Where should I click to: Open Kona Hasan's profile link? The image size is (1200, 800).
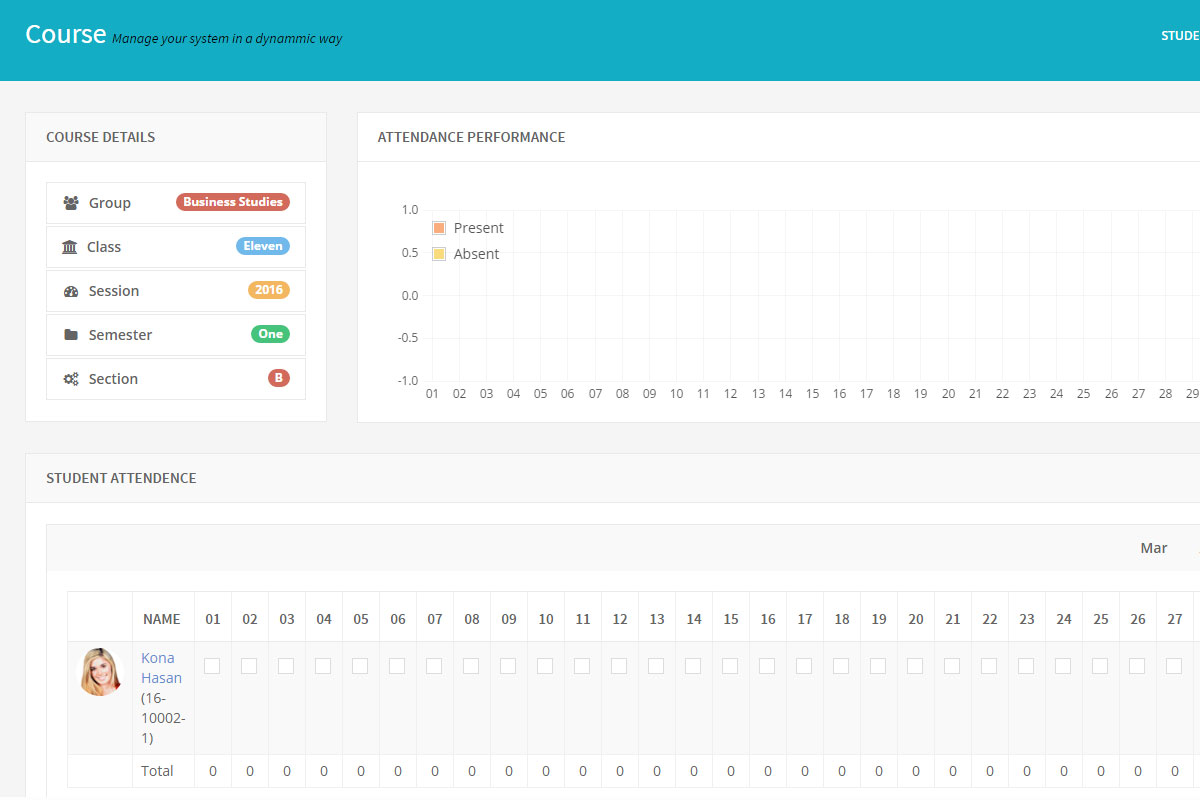(161, 667)
